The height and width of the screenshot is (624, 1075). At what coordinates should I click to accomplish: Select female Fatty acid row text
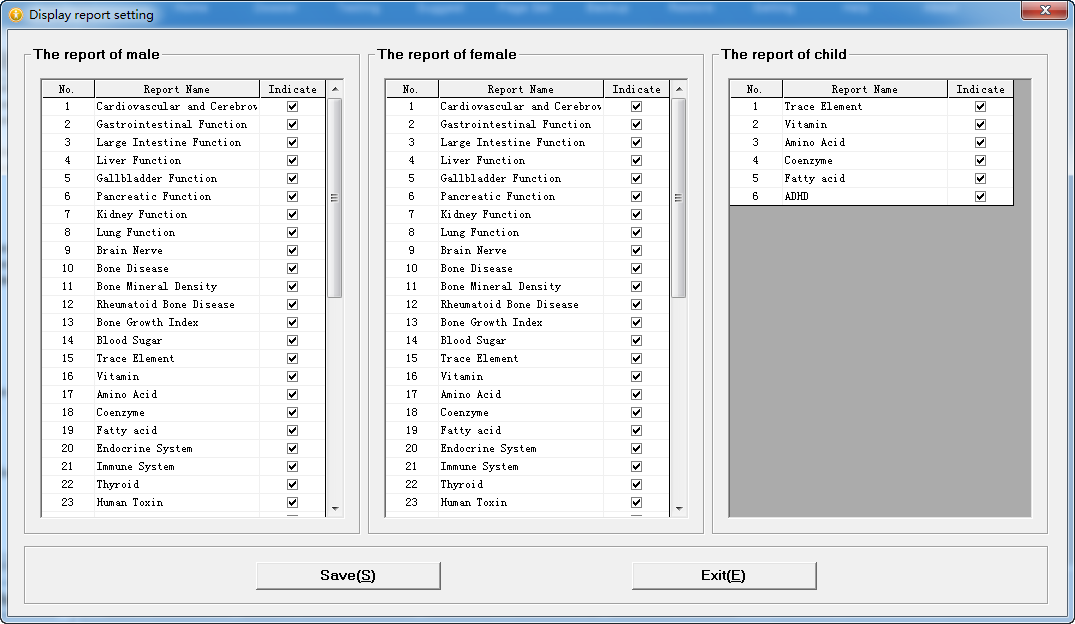470,431
